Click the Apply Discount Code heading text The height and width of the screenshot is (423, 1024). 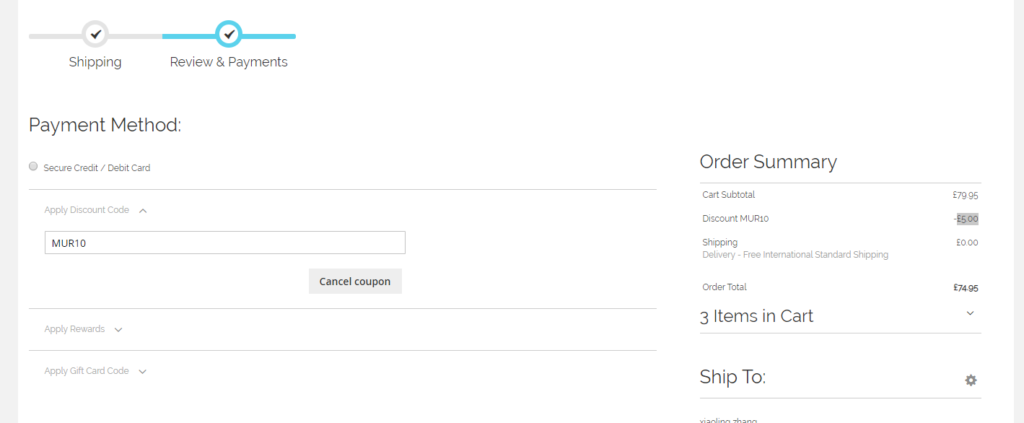(x=87, y=210)
